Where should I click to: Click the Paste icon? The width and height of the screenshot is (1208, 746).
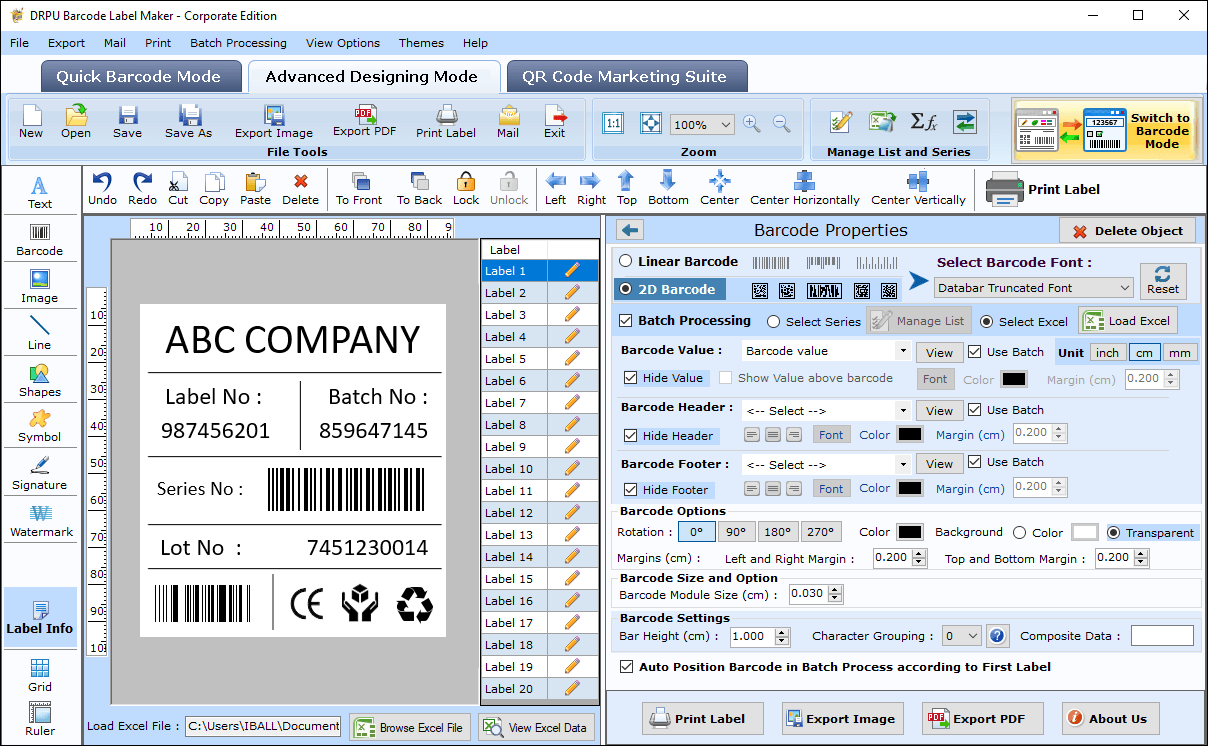click(x=255, y=187)
